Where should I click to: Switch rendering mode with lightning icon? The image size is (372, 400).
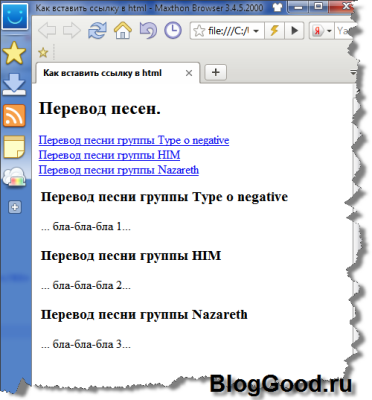coord(274,31)
